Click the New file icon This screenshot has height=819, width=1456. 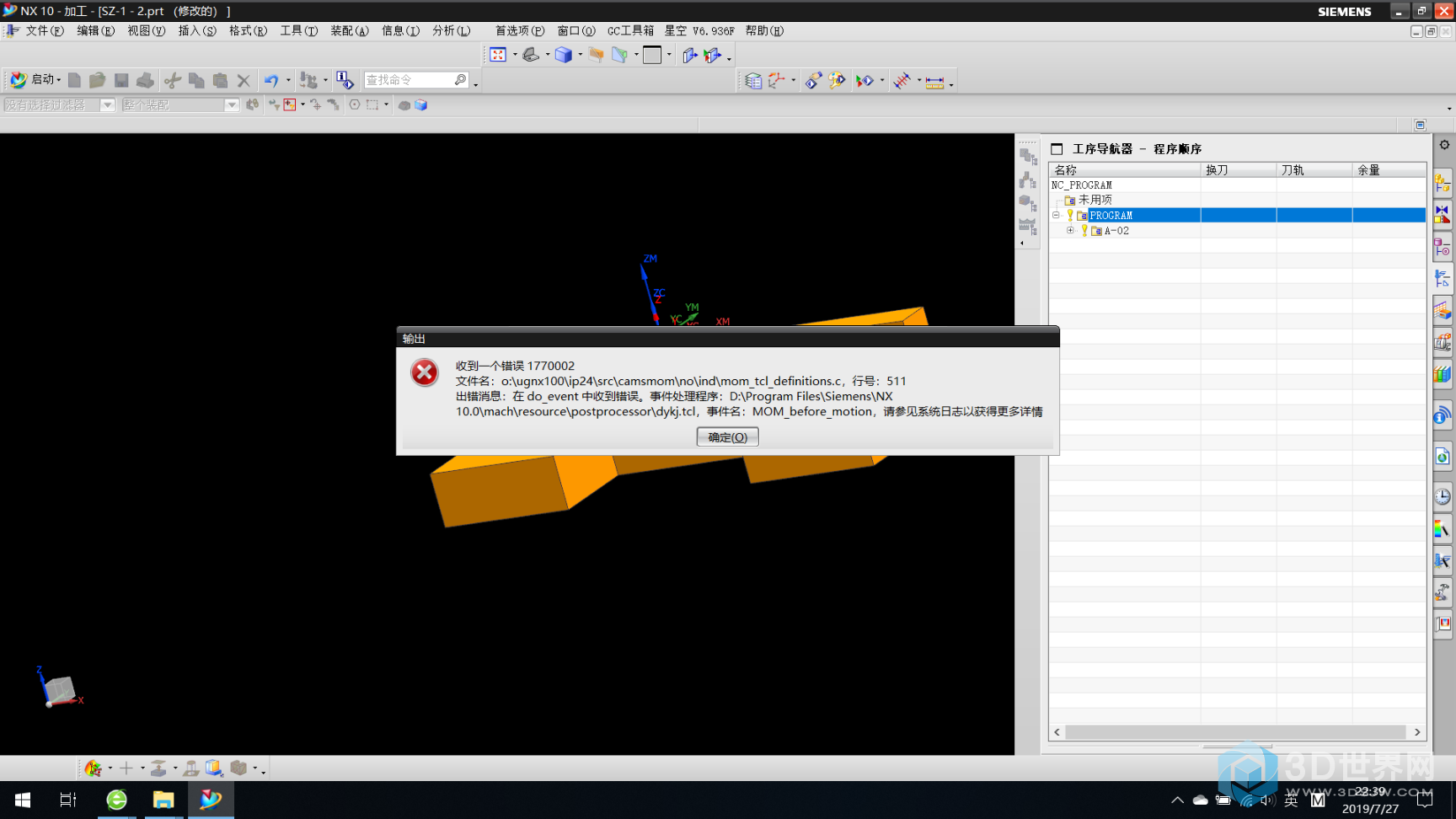[x=74, y=80]
